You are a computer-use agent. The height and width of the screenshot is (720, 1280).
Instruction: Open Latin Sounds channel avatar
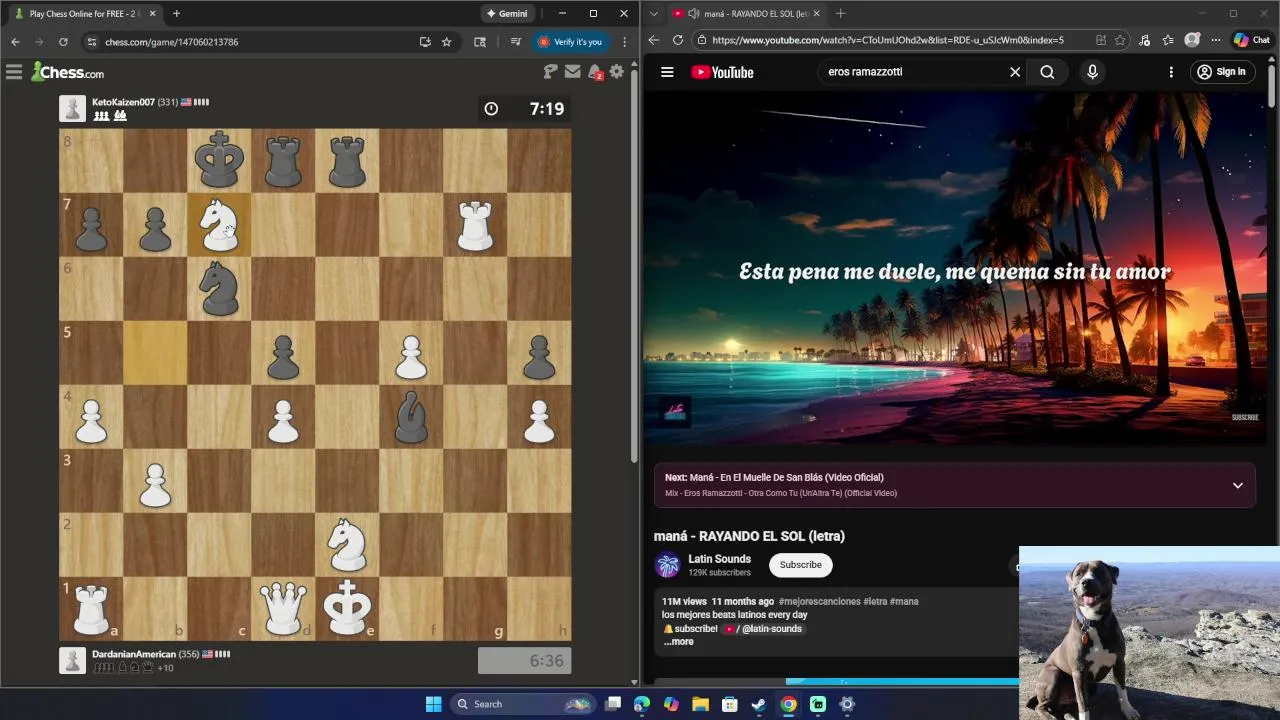coord(667,565)
